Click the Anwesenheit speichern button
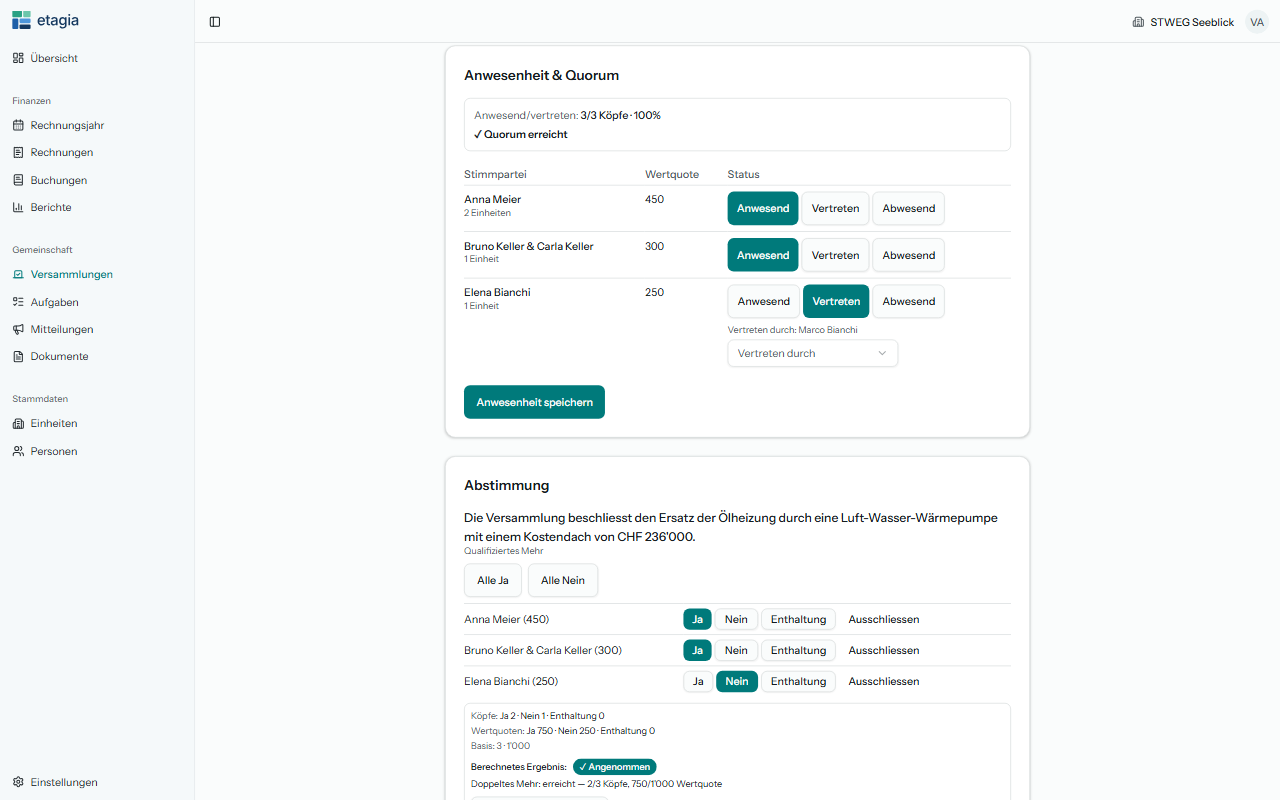The image size is (1280, 800). click(x=534, y=402)
